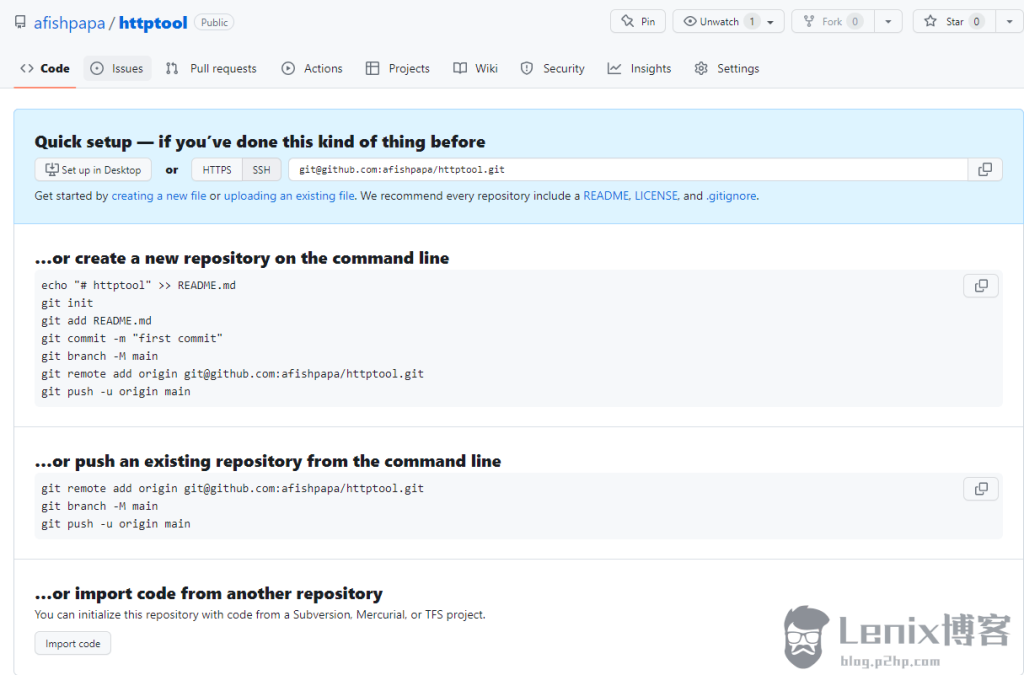Copy the create new repository commands
The height and width of the screenshot is (675, 1024).
pyautogui.click(x=981, y=286)
